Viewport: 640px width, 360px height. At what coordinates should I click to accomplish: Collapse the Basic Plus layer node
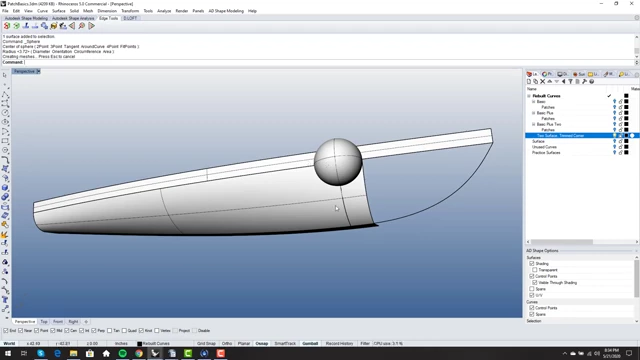click(x=533, y=113)
